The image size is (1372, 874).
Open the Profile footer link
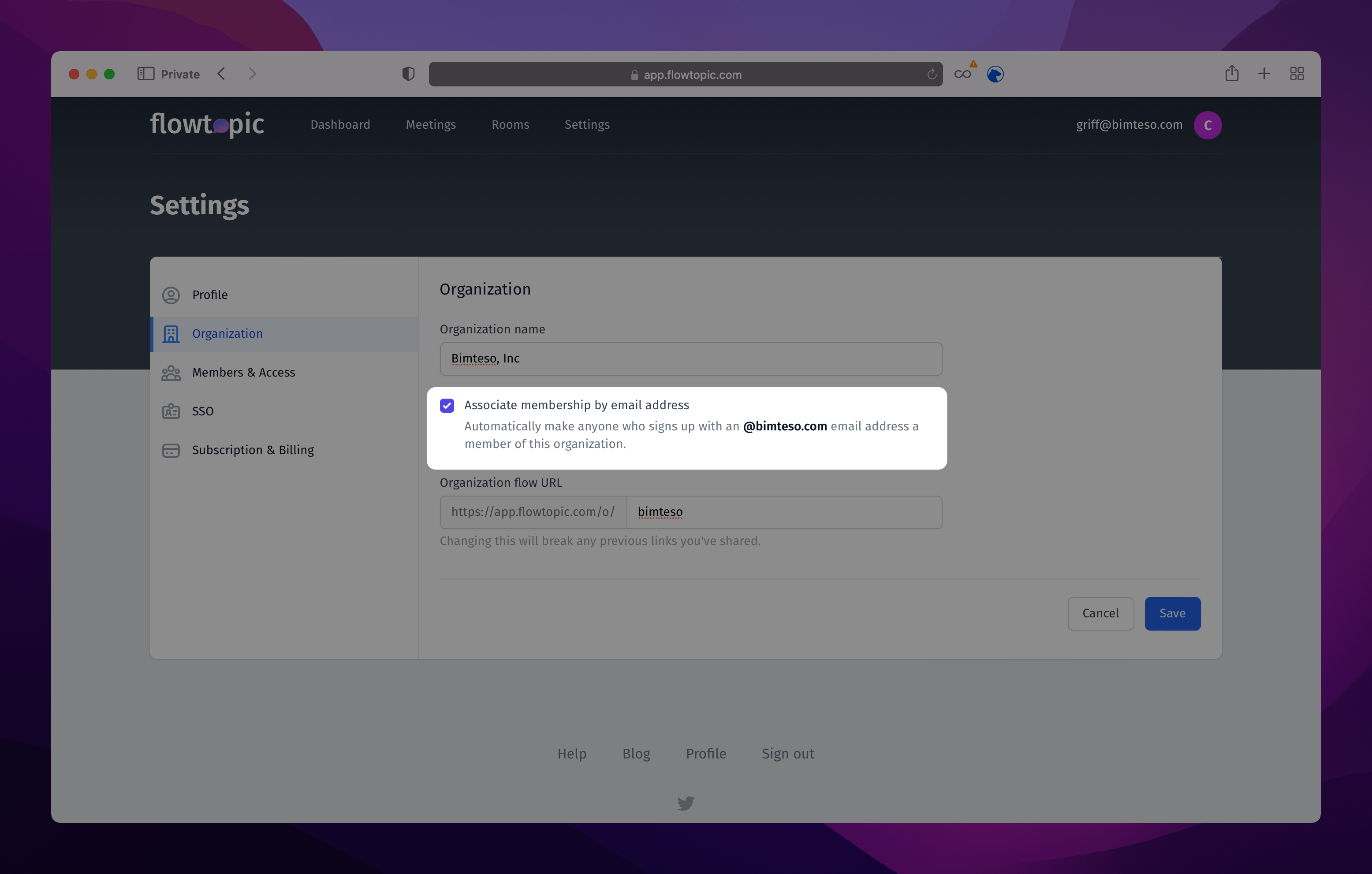point(706,754)
